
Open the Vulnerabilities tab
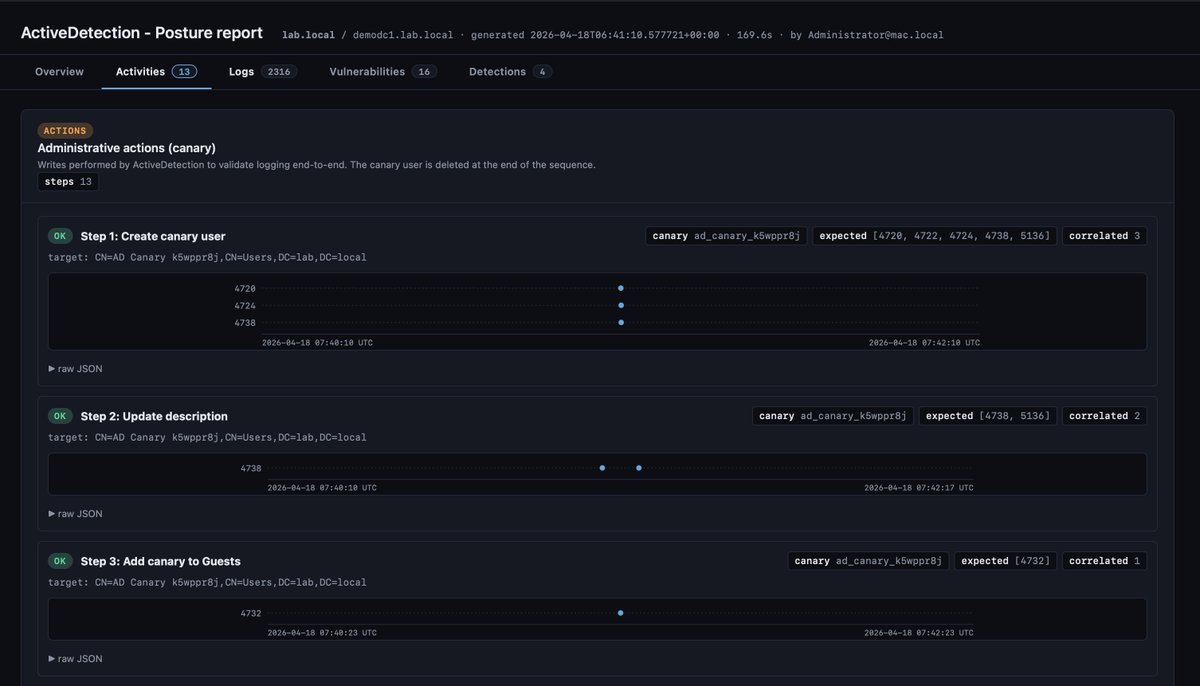[375, 71]
